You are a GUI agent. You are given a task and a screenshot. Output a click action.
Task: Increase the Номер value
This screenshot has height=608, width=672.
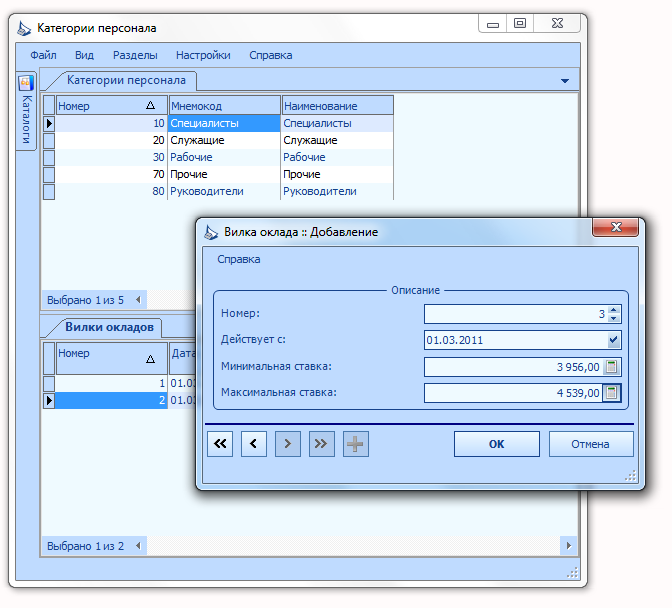coord(614,310)
